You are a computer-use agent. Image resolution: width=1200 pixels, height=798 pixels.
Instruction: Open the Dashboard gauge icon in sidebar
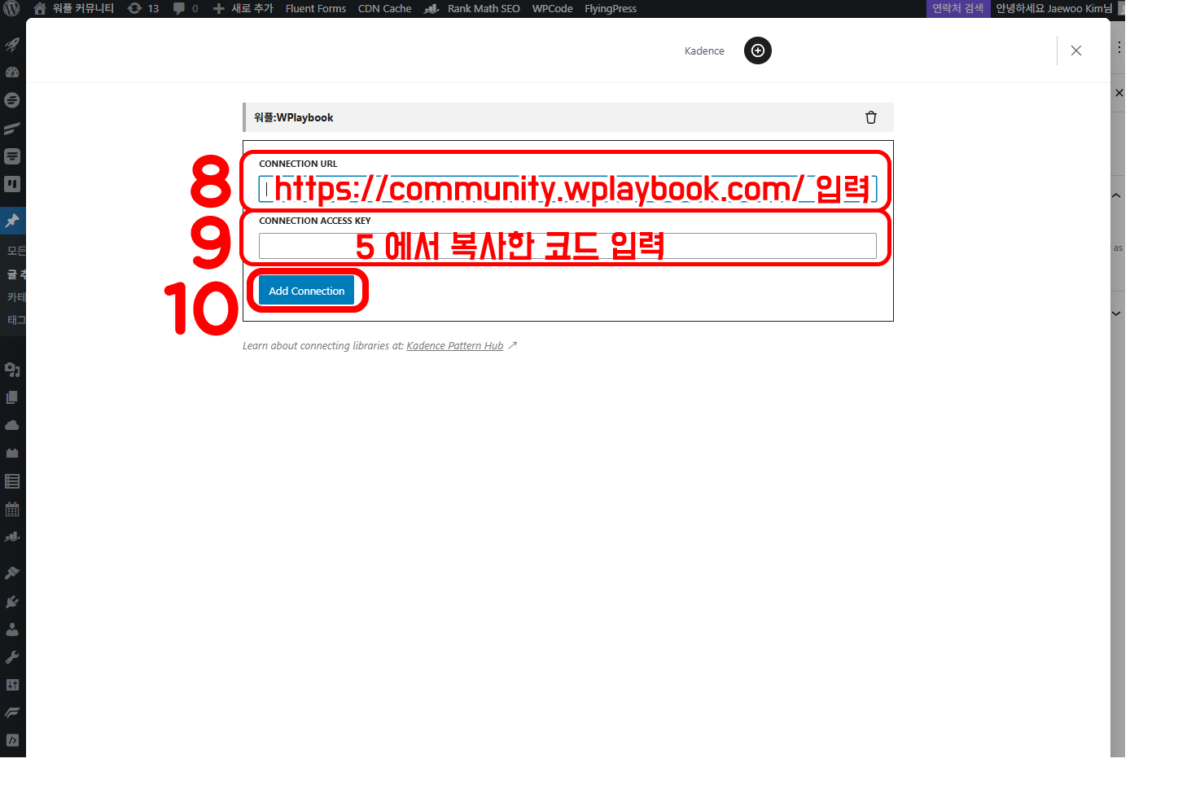[12, 72]
